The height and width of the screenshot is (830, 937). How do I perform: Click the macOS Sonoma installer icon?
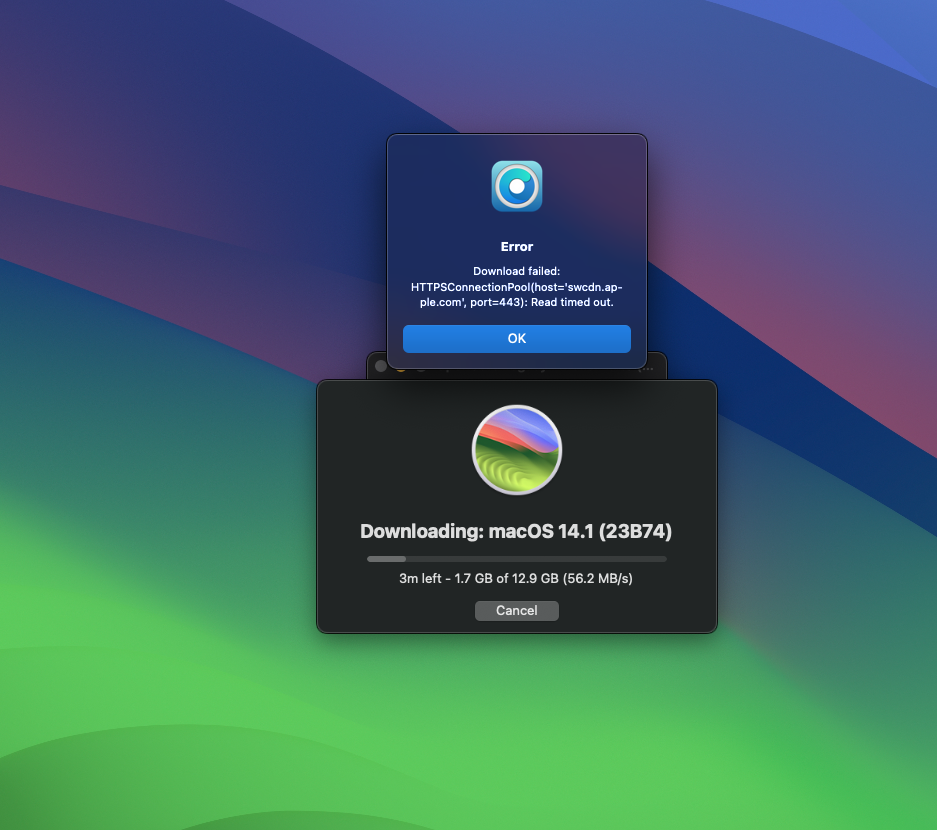pyautogui.click(x=516, y=450)
